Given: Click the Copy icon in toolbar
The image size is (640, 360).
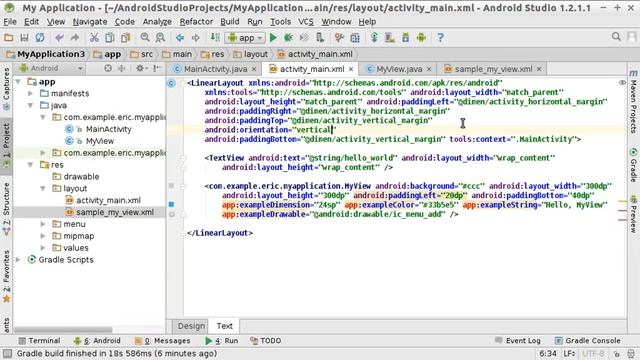Looking at the screenshot, I should 110,38.
